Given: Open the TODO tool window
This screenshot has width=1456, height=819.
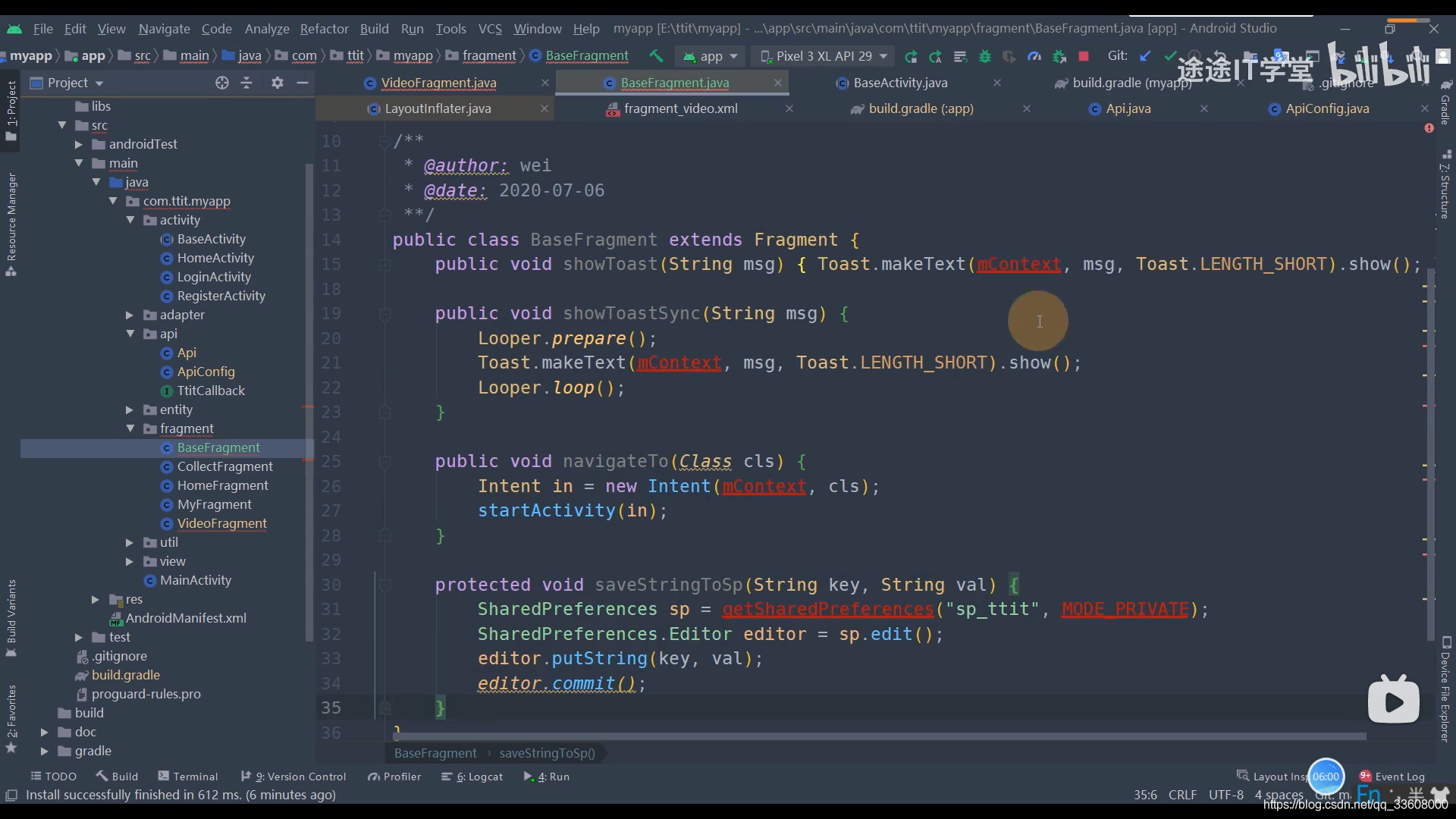Looking at the screenshot, I should pyautogui.click(x=53, y=777).
